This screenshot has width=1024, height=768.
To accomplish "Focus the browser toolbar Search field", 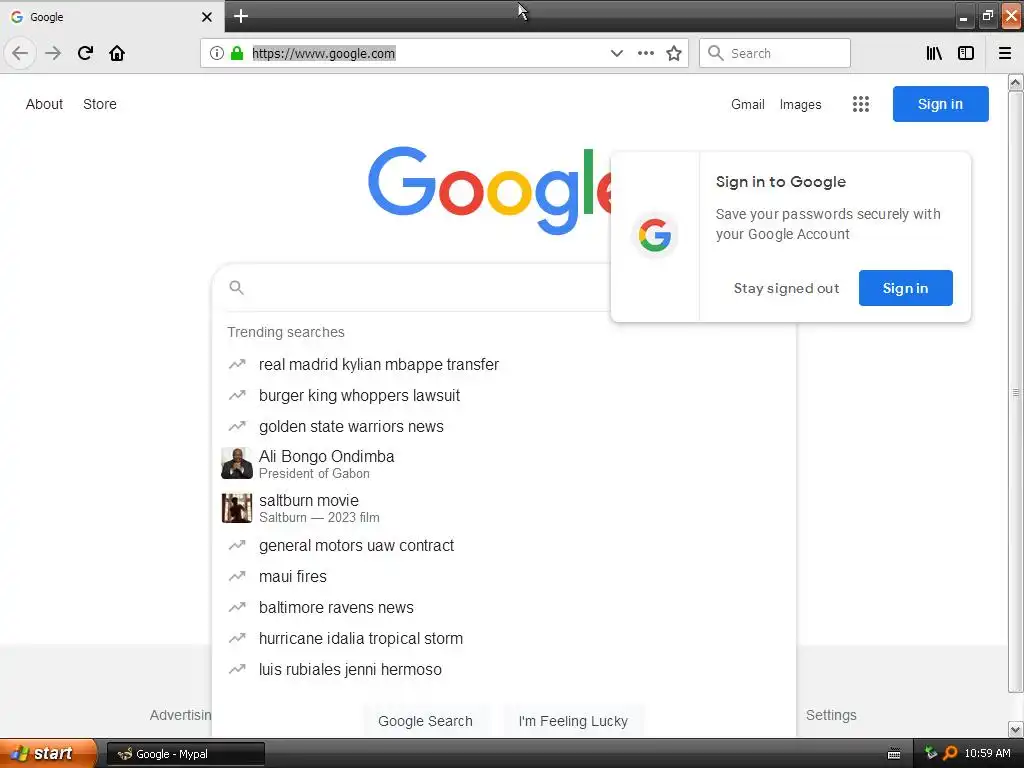I will click(775, 53).
